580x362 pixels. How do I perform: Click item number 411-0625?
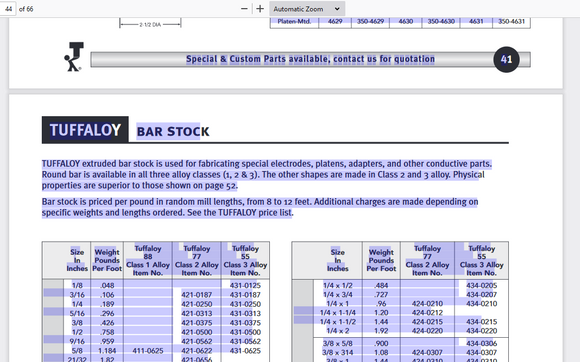pyautogui.click(x=148, y=351)
